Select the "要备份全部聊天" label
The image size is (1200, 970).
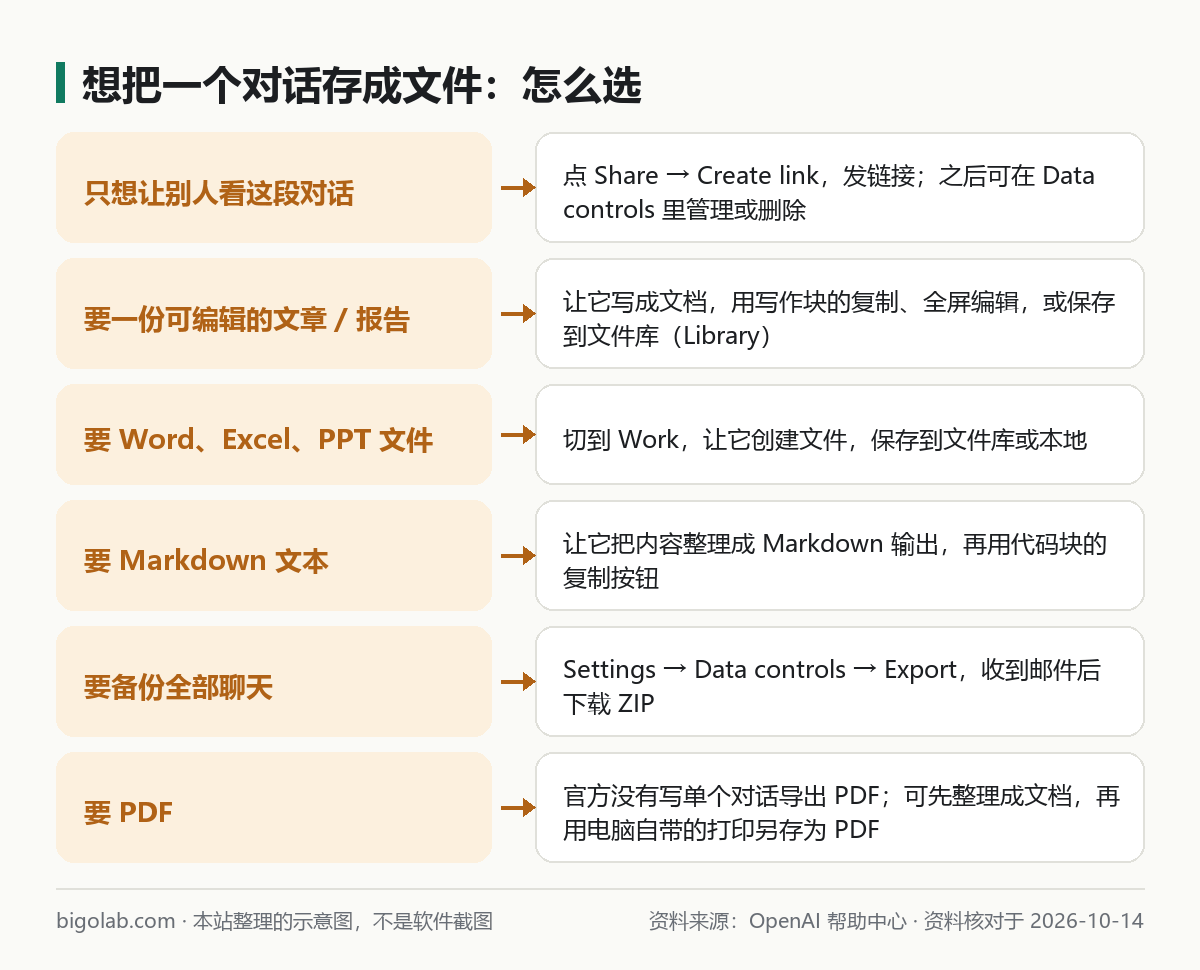pos(178,687)
